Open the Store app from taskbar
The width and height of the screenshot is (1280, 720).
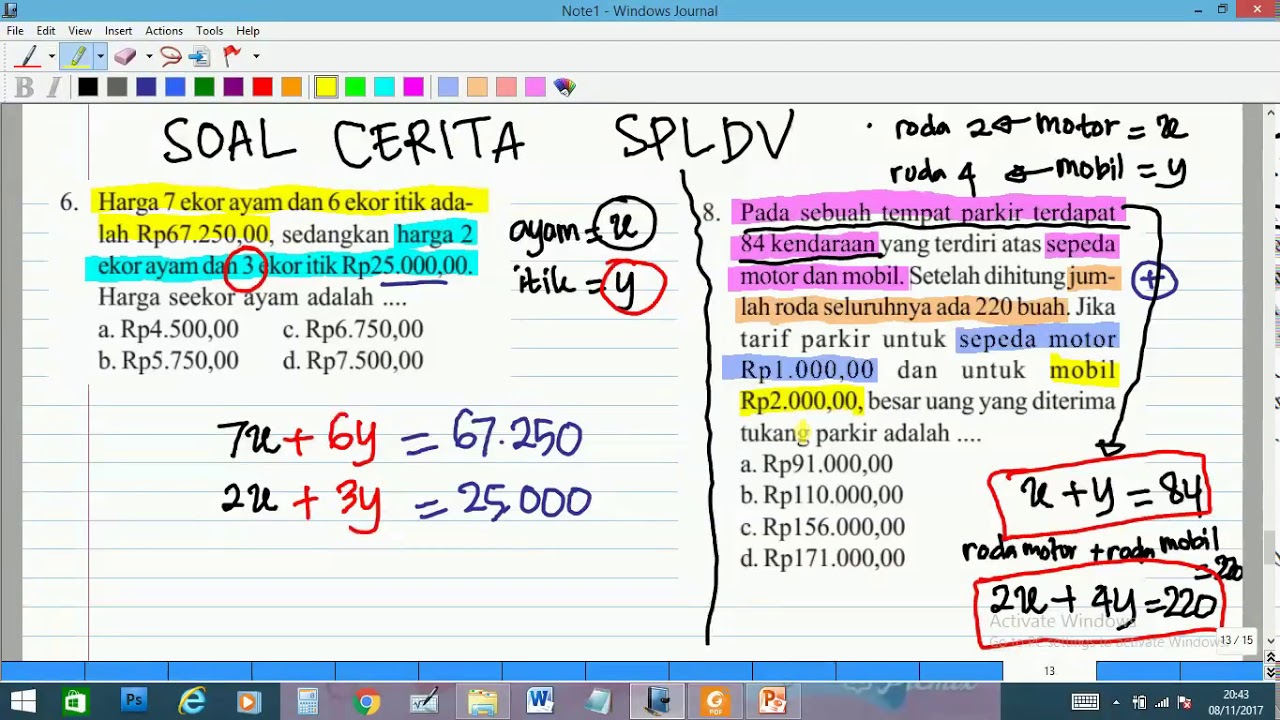(75, 701)
